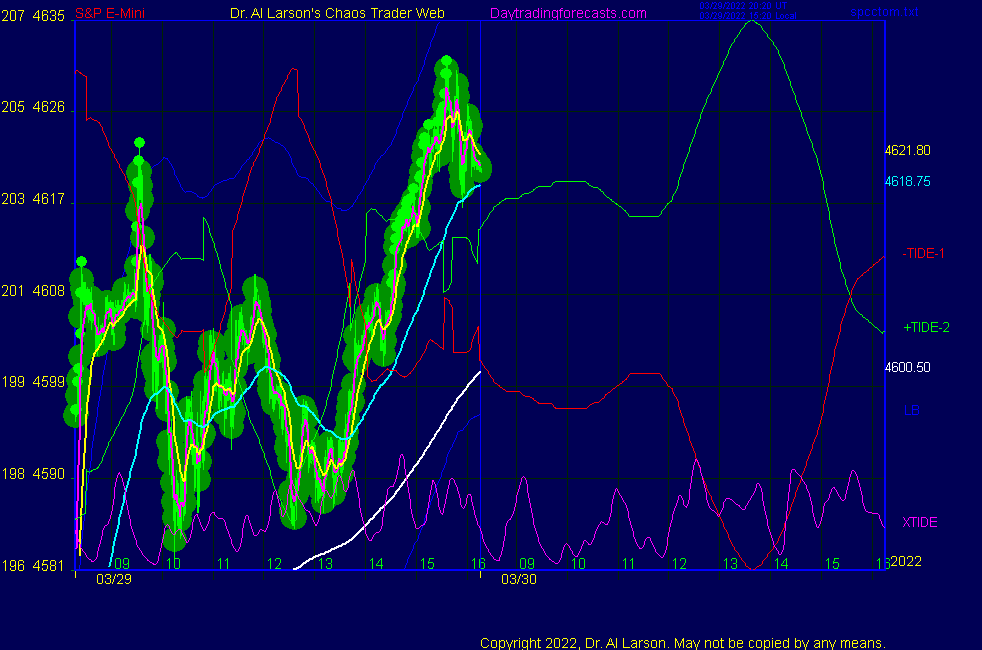The width and height of the screenshot is (982, 650).
Task: Click the 03/29 date label
Action: pos(114,579)
